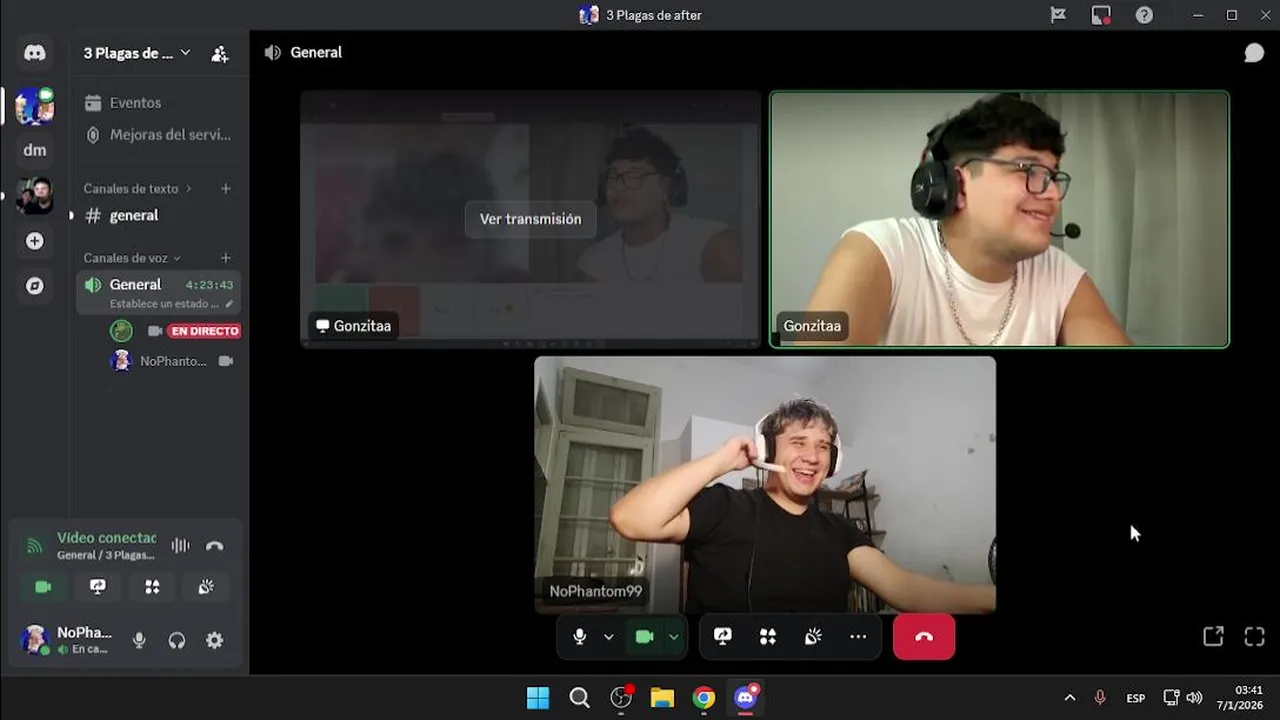Open Discord Help question mark
Image resolution: width=1280 pixels, height=720 pixels.
(1144, 15)
